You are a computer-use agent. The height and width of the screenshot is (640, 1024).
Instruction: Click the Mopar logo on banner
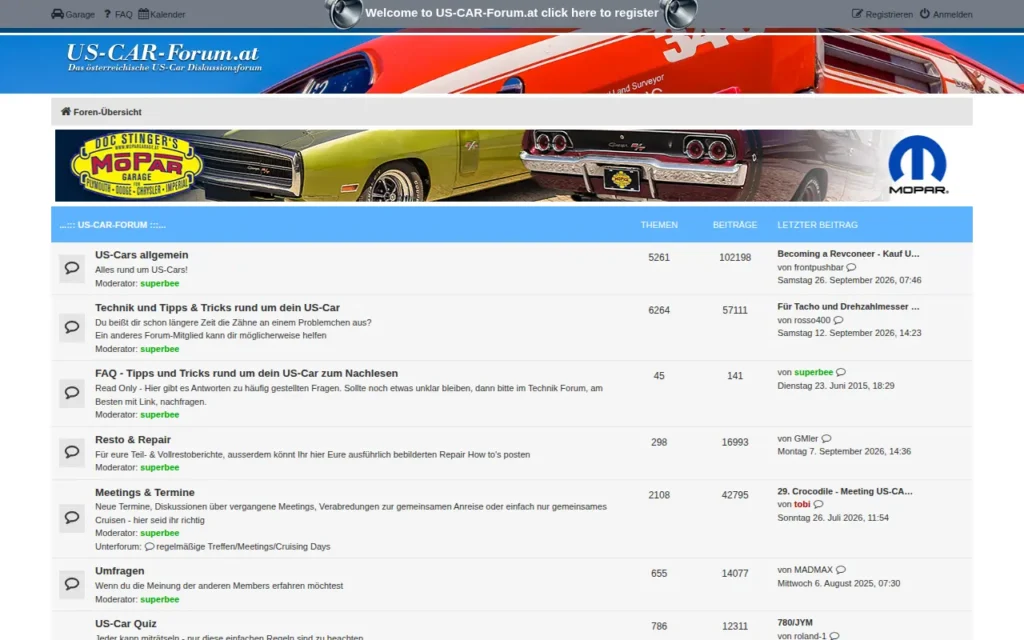coord(918,165)
